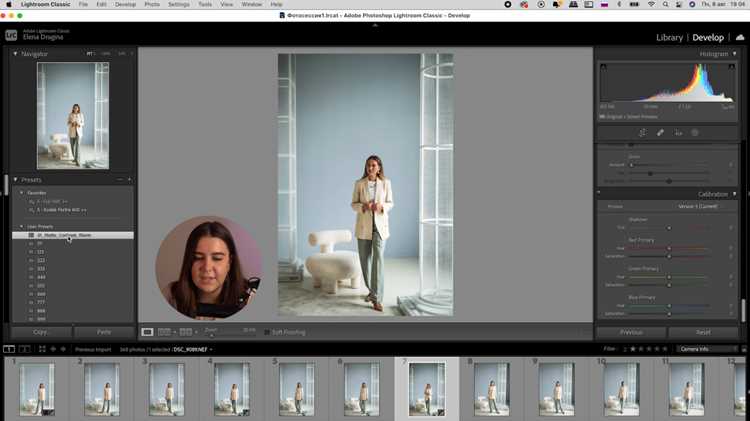
Task: Switch to the Library module
Action: [x=669, y=37]
